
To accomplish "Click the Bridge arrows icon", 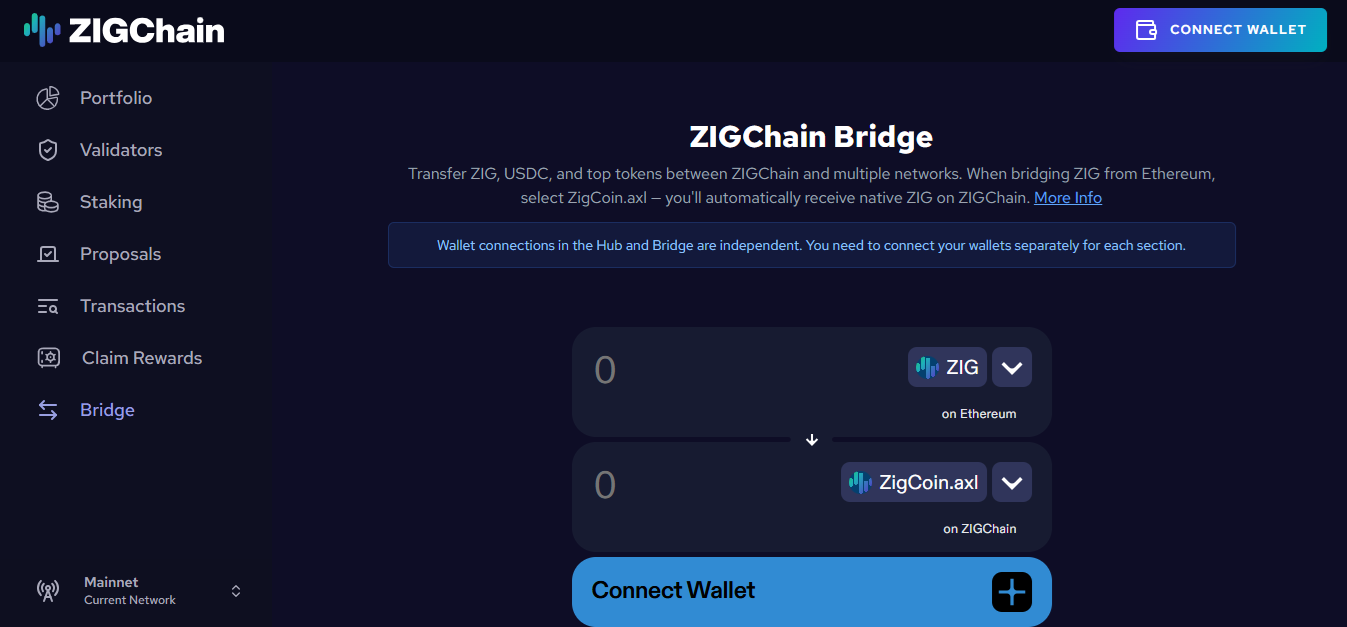I will (x=48, y=410).
